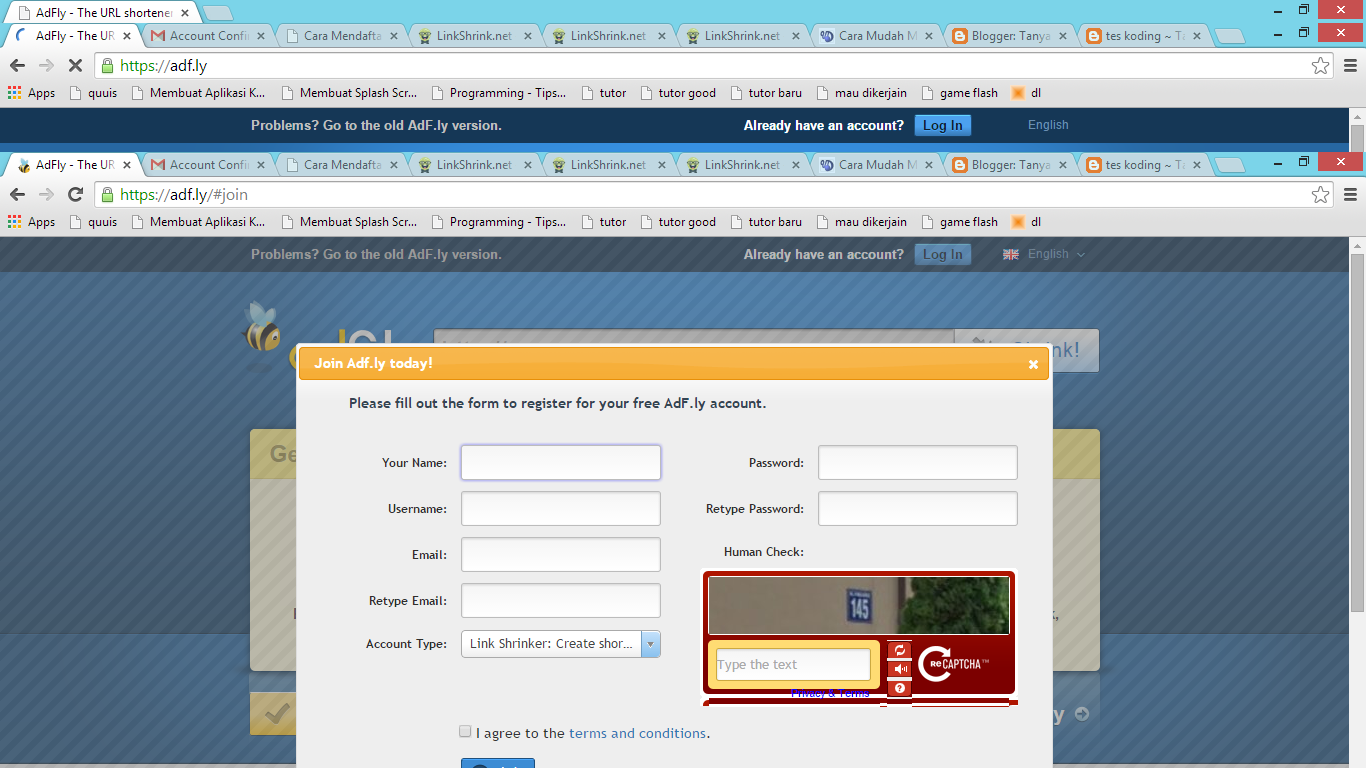This screenshot has height=768, width=1366.
Task: Close the Cara Mudah M tab in the loading adf.ly window
Action: click(x=928, y=36)
